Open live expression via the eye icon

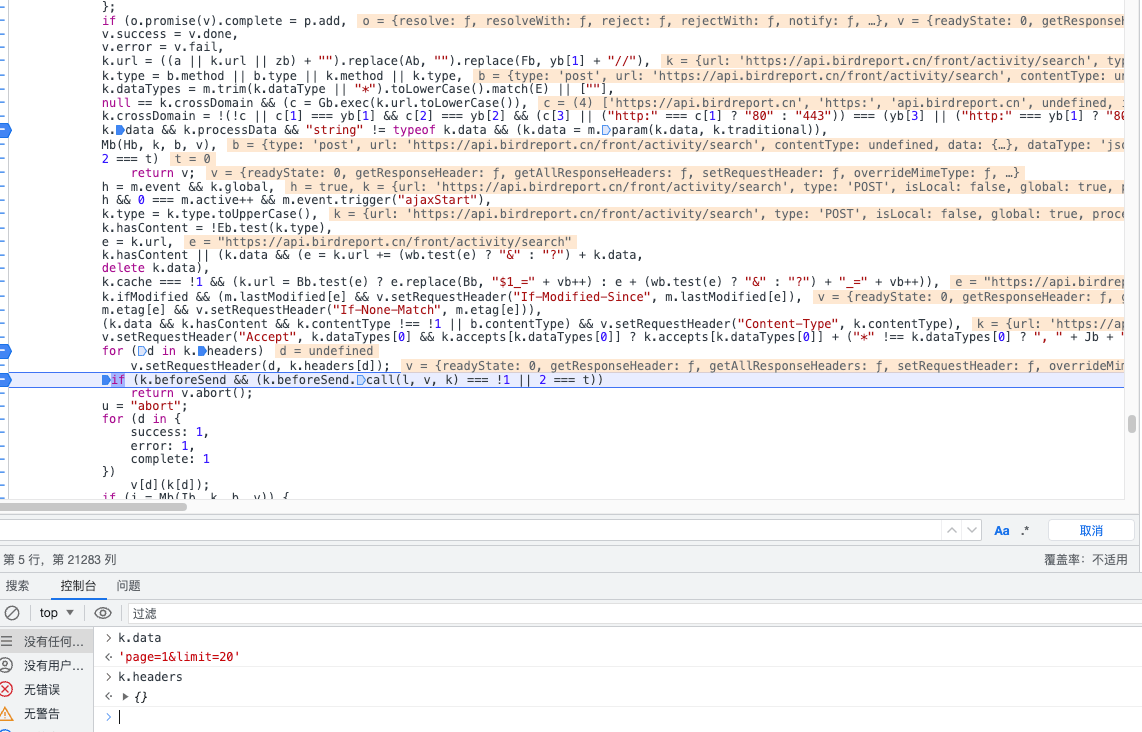(103, 613)
